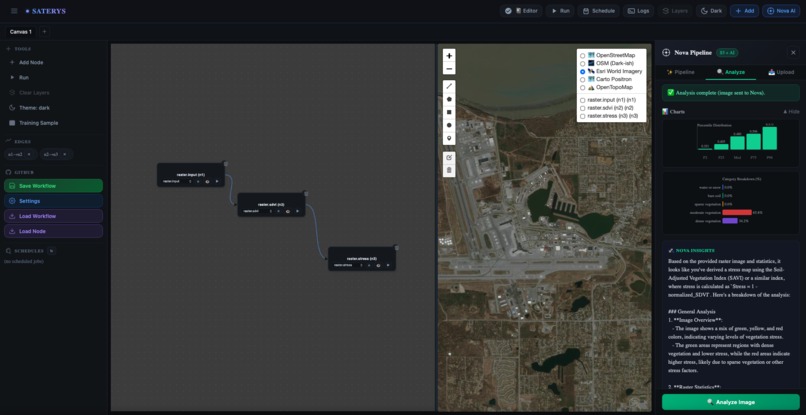Image resolution: width=806 pixels, height=415 pixels.
Task: Toggle the Dark theme button in top bar
Action: (711, 11)
